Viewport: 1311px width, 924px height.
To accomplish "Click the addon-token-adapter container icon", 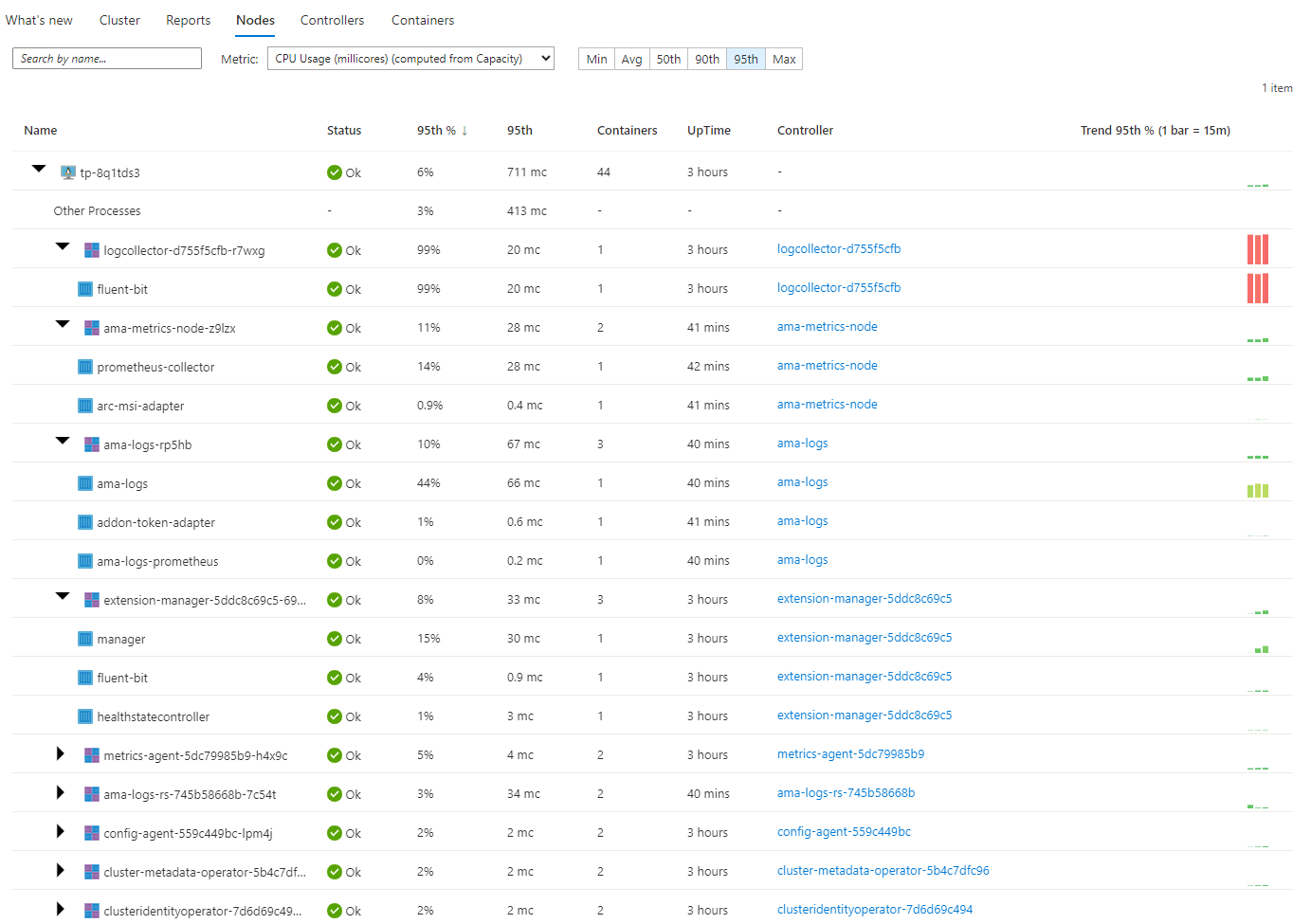I will pos(85,522).
